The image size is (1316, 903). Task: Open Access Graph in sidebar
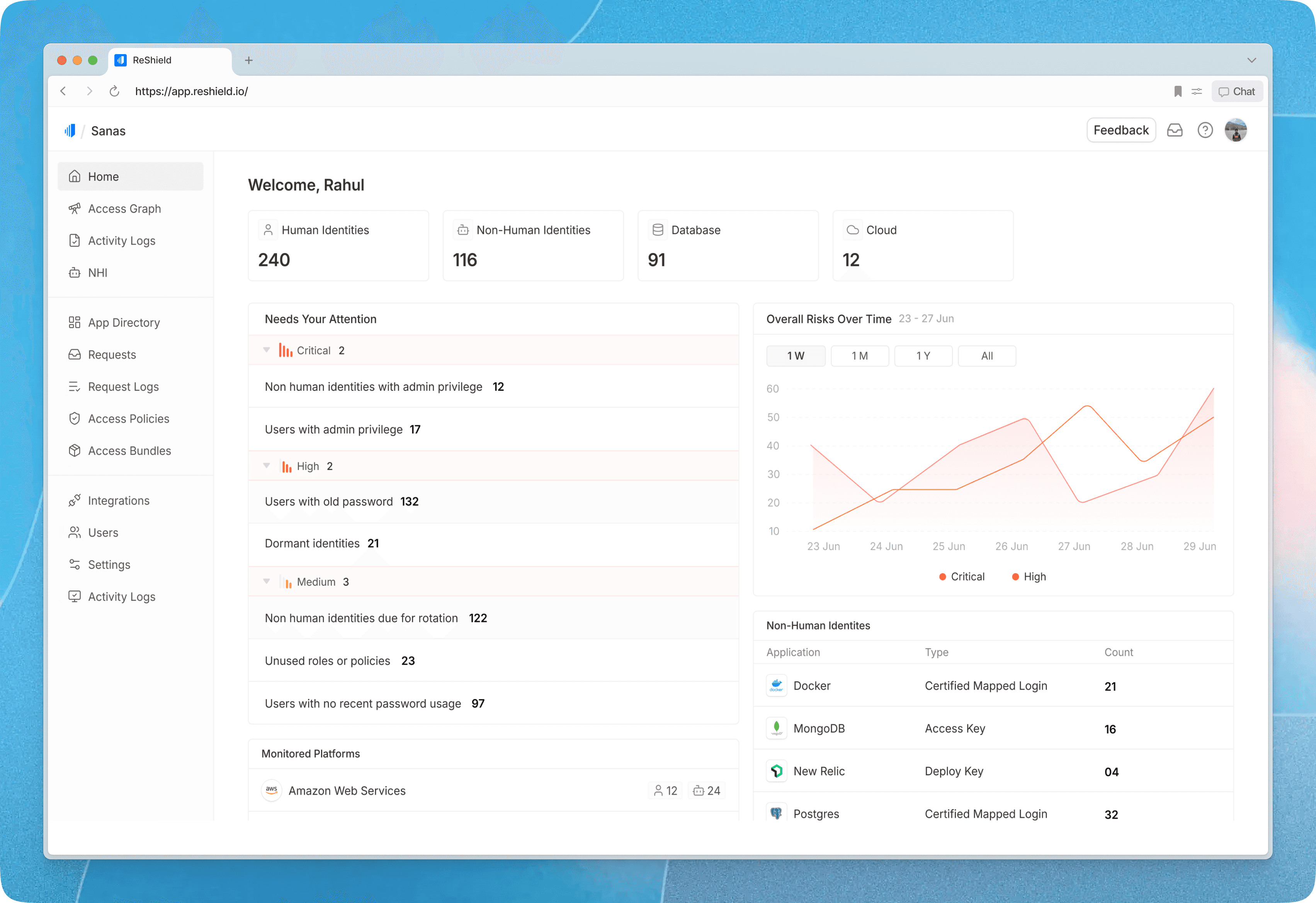click(124, 208)
